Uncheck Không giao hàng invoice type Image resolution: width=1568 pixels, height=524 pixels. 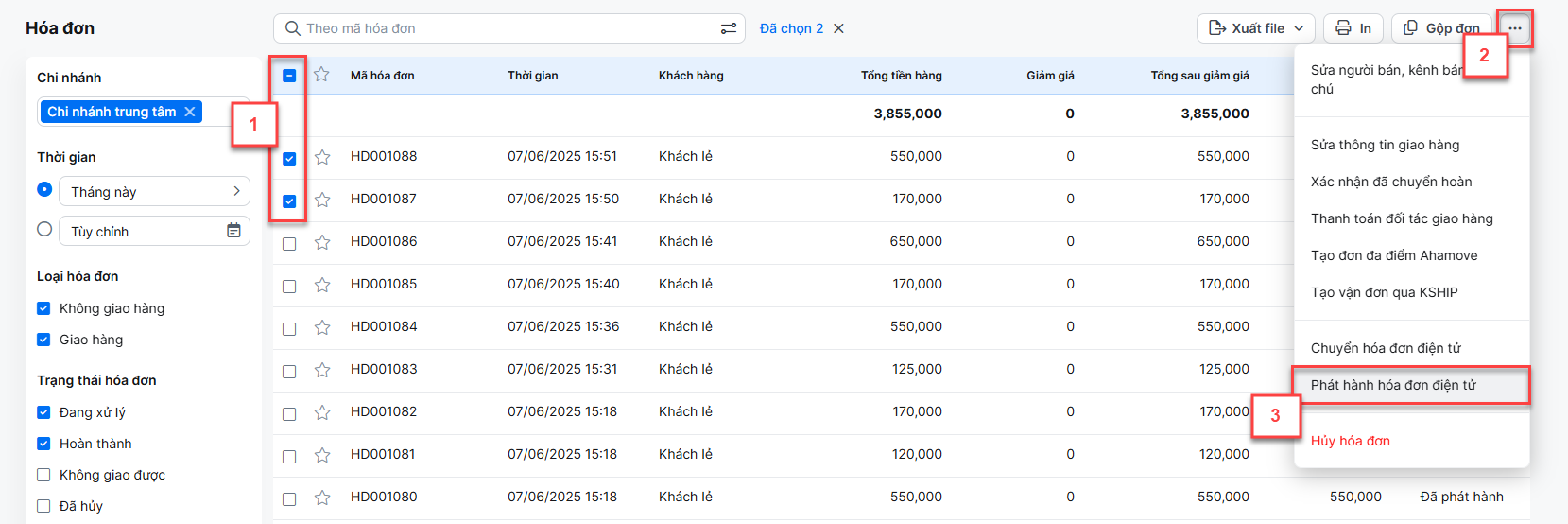[x=43, y=308]
